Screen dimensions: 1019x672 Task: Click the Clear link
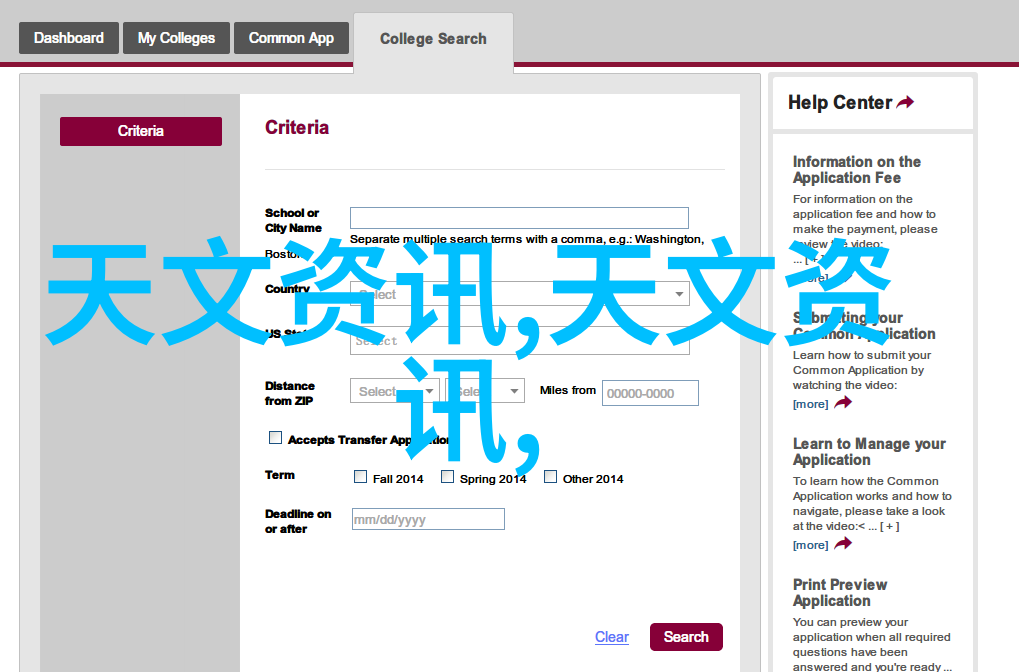coord(611,637)
